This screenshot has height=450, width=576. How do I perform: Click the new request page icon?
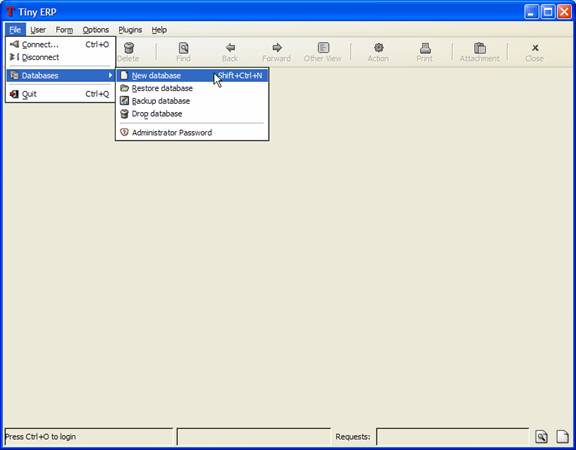[x=562, y=437]
